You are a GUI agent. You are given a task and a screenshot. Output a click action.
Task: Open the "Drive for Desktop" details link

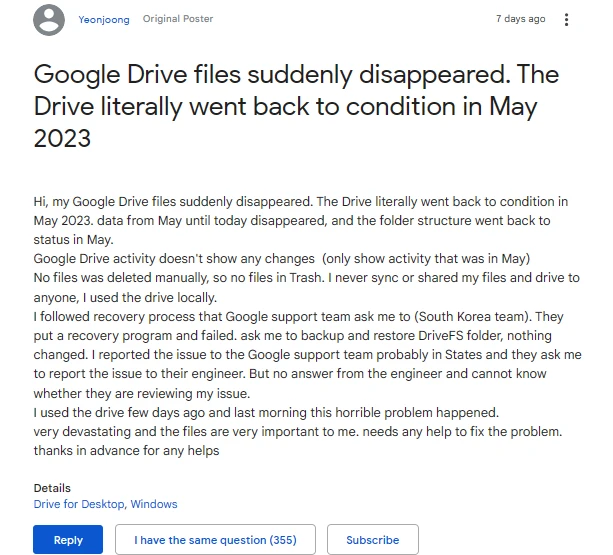[78, 504]
